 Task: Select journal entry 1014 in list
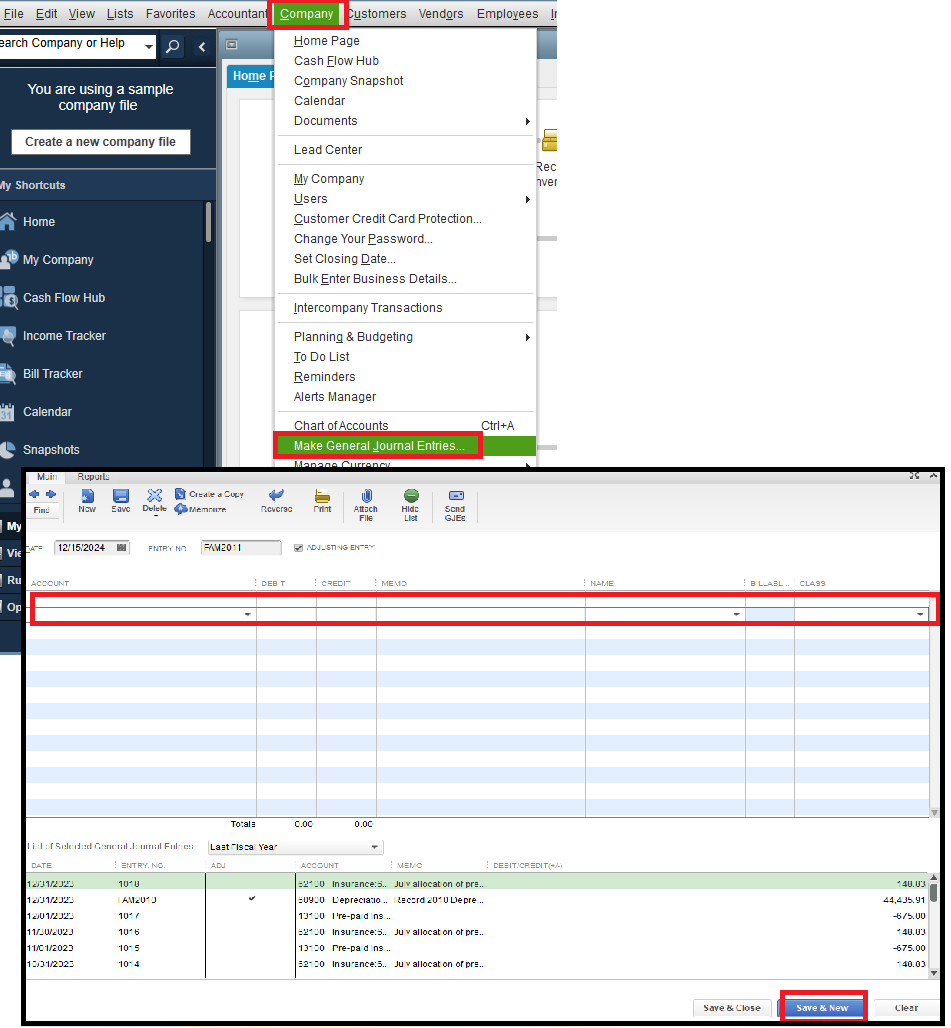click(x=477, y=964)
